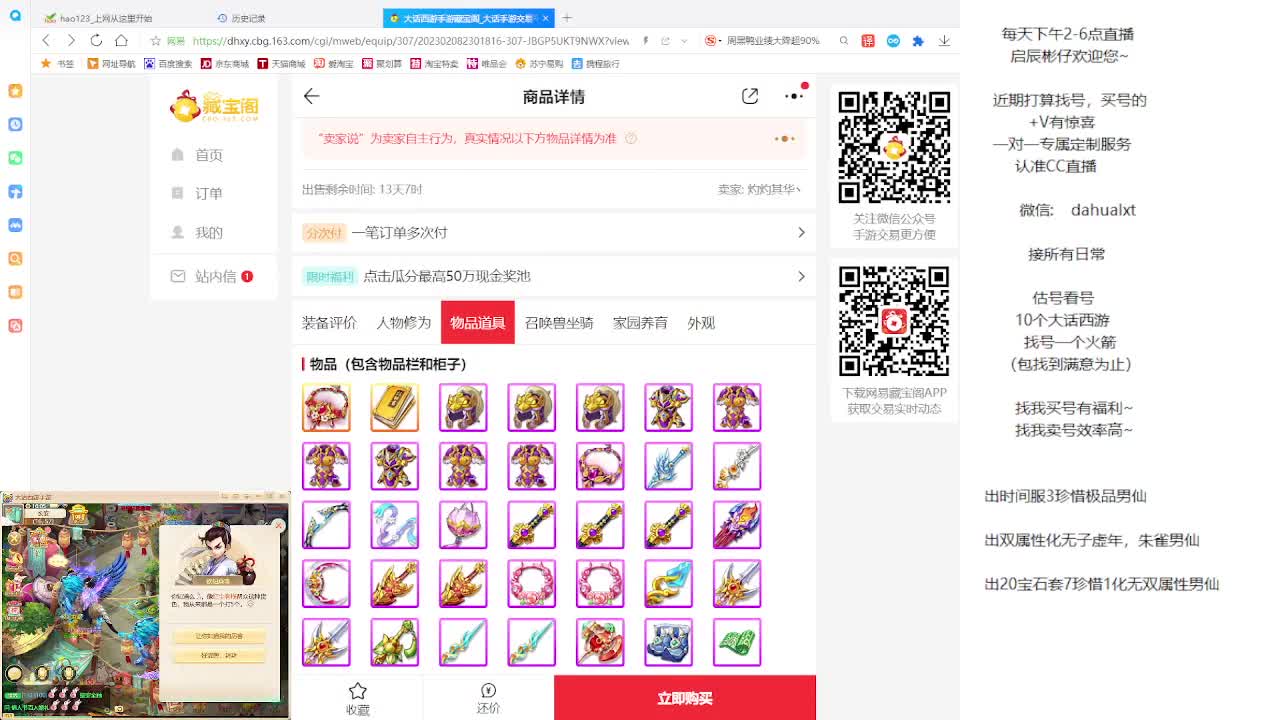Image resolution: width=1280 pixels, height=720 pixels.
Task: Expand the 分次付 一笔订单多次付 row
Action: (553, 232)
